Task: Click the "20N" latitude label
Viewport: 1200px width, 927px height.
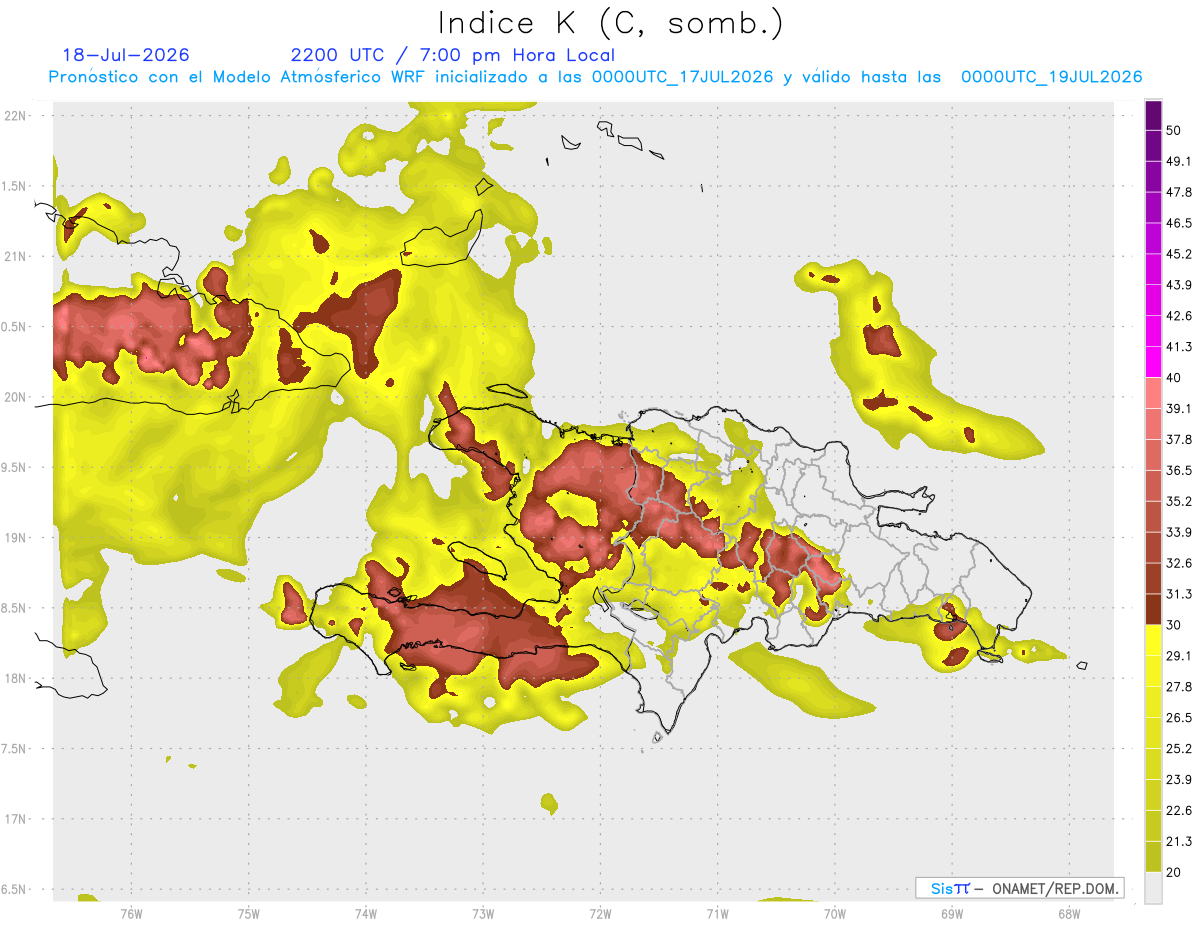Action: tap(14, 397)
